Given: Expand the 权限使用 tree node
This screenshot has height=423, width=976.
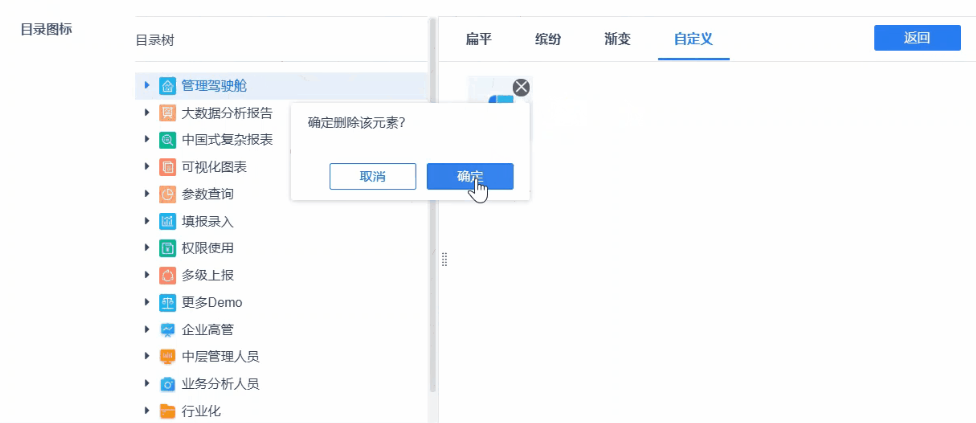Looking at the screenshot, I should [147, 248].
